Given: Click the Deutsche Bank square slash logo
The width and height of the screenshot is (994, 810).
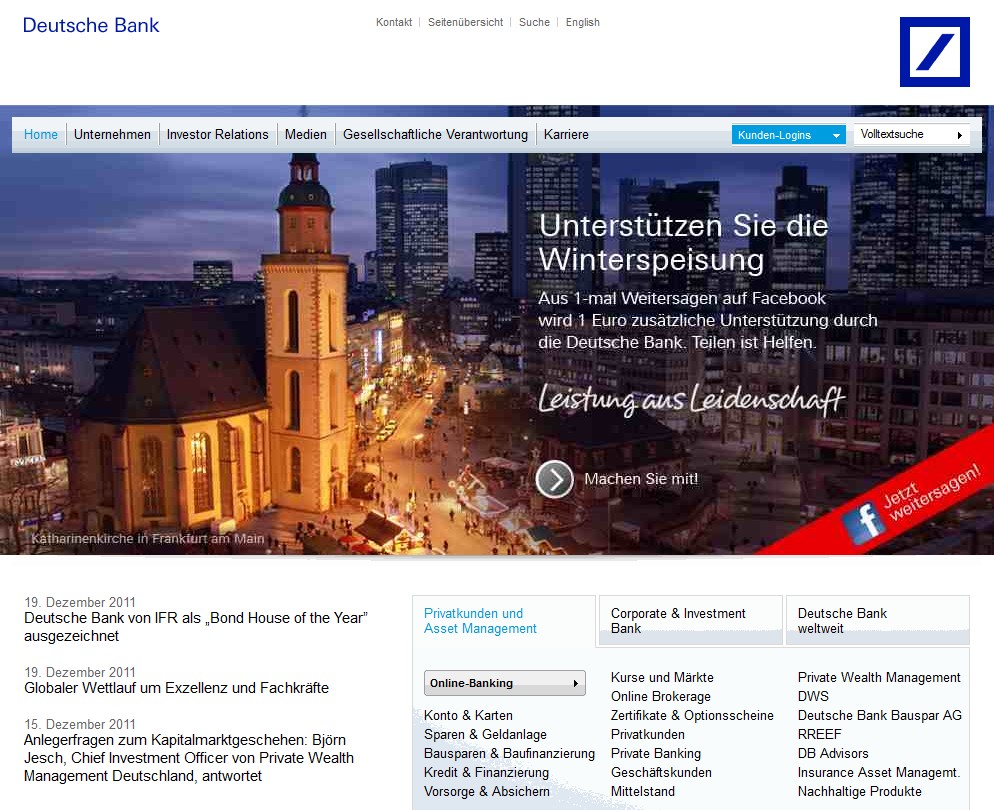Looking at the screenshot, I should 934,52.
